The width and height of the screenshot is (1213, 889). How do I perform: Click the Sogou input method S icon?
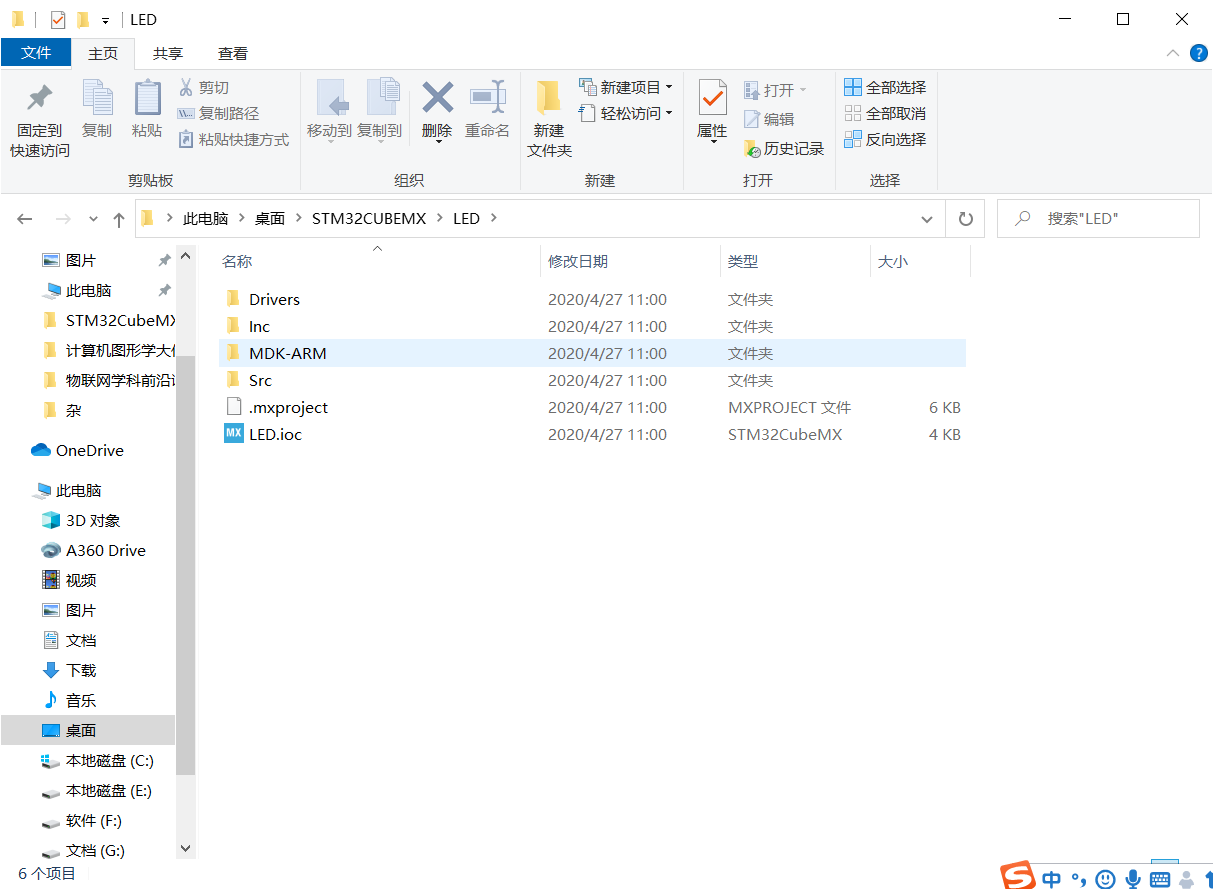tap(1020, 874)
